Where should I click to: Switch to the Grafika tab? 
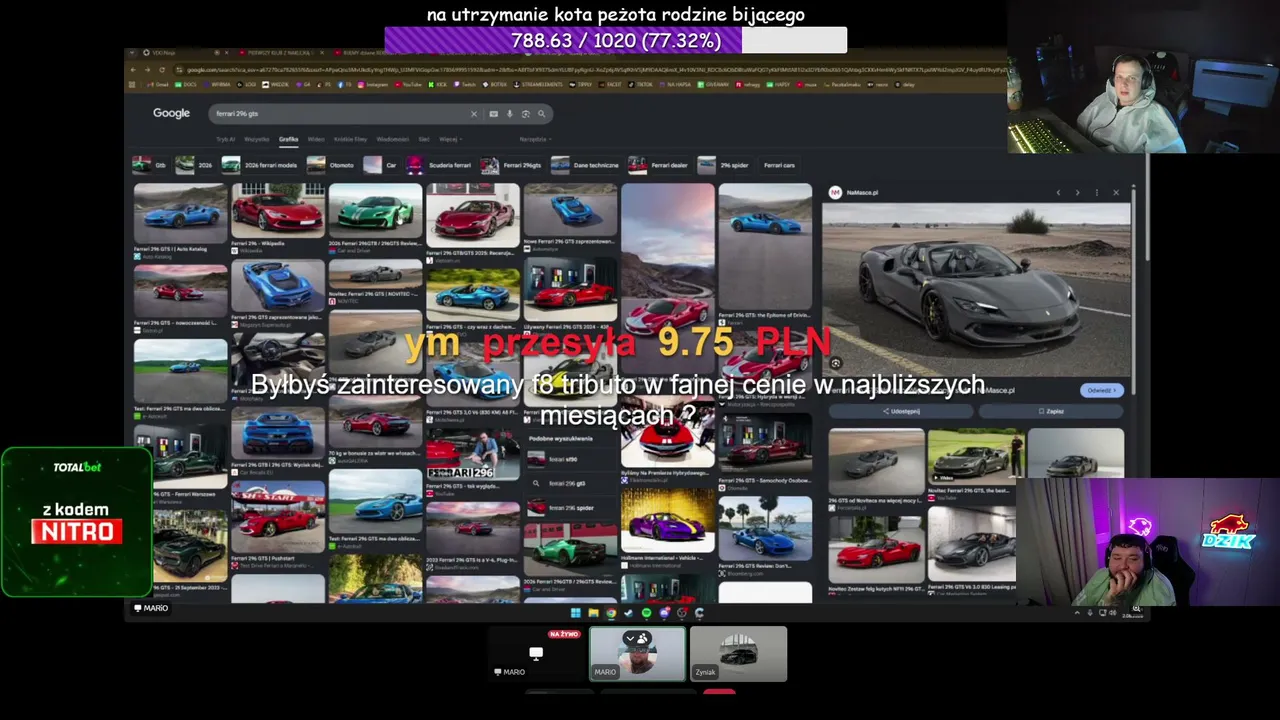pyautogui.click(x=288, y=139)
